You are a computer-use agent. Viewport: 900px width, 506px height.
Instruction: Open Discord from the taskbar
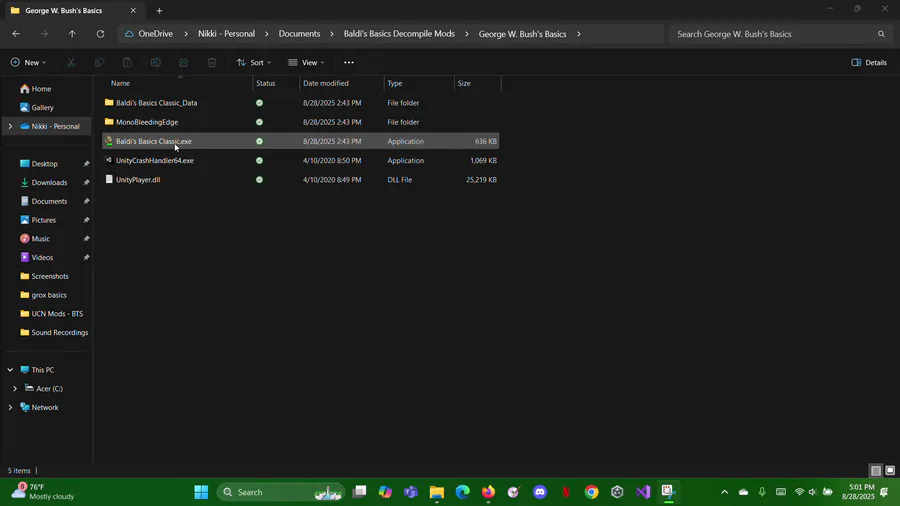click(540, 492)
